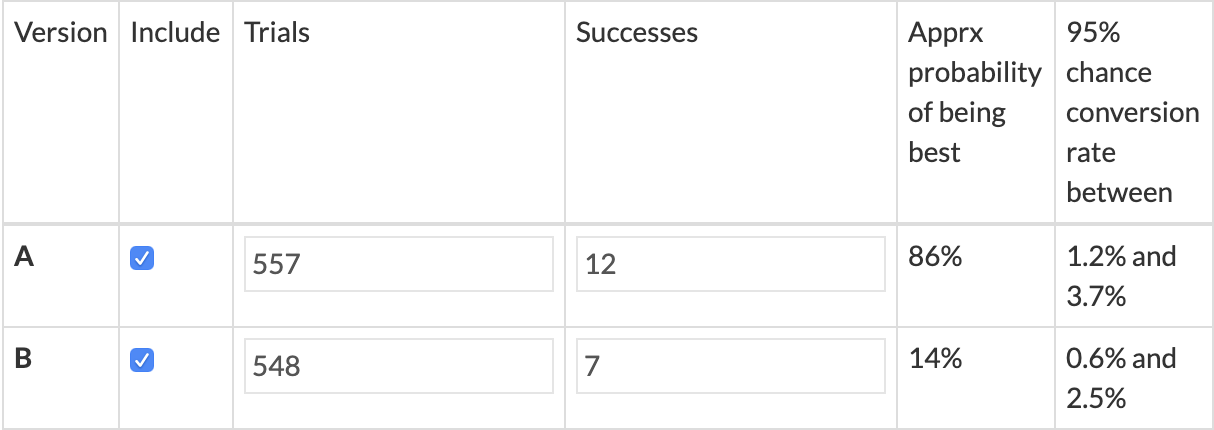Click the 95% chance conversion rate header
Screen dimensions: 1214x430
[1133, 112]
